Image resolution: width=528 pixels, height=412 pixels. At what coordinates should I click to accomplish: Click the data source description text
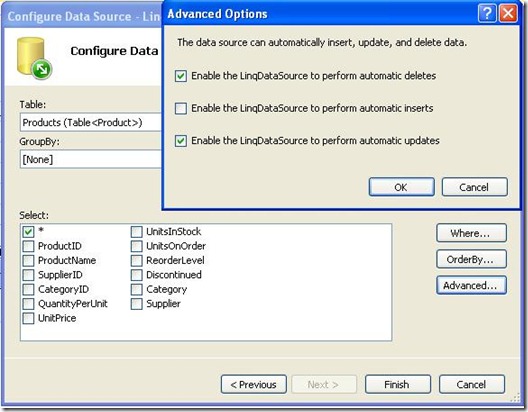(322, 42)
